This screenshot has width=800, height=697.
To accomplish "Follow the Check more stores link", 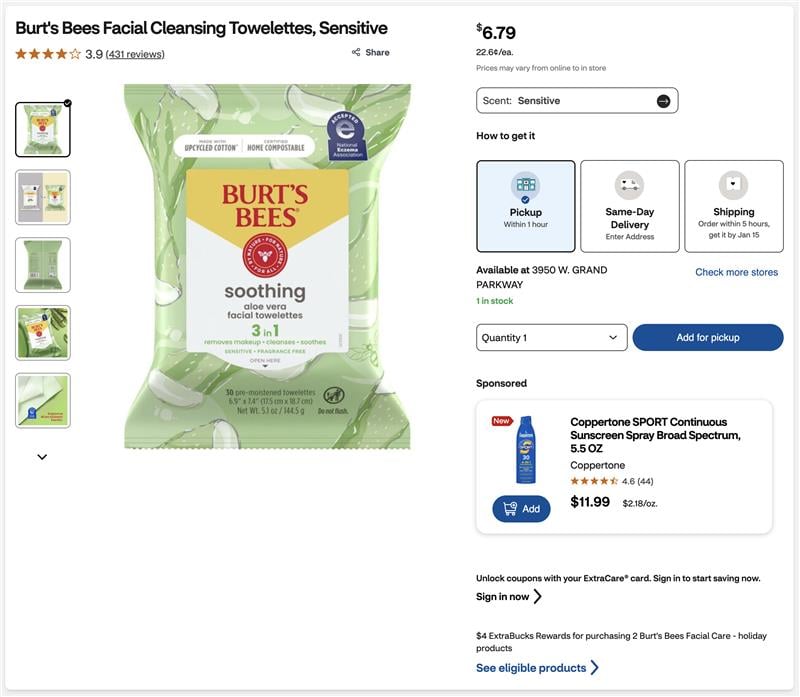I will coord(736,272).
